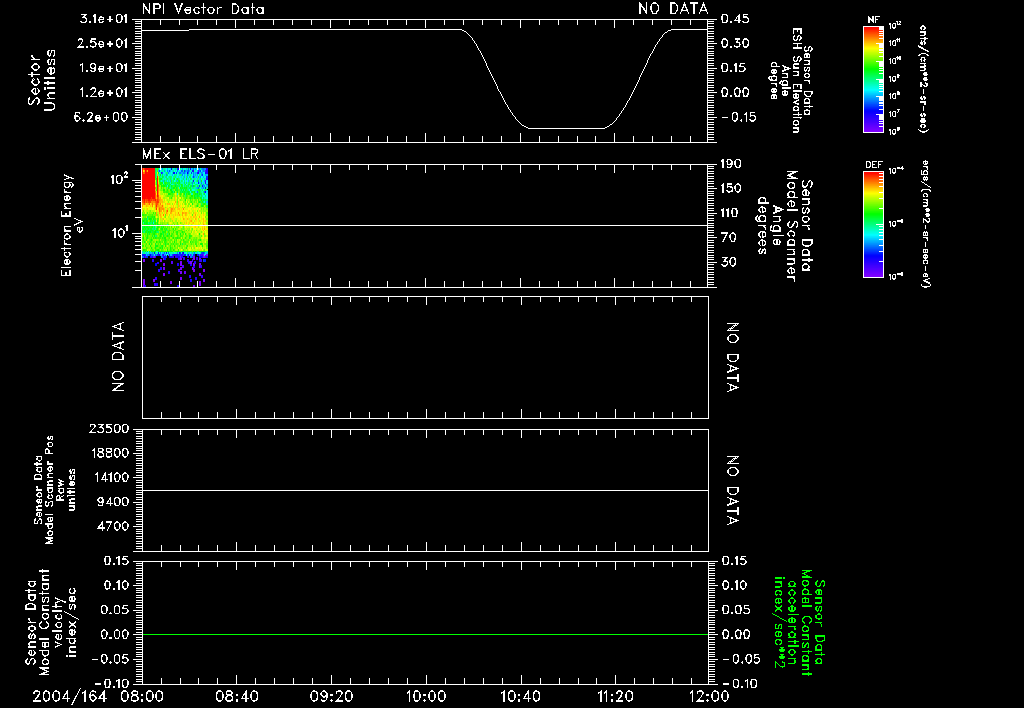Click 'NO DATA' on the left of the third panel
The image size is (1024, 708).
click(118, 357)
